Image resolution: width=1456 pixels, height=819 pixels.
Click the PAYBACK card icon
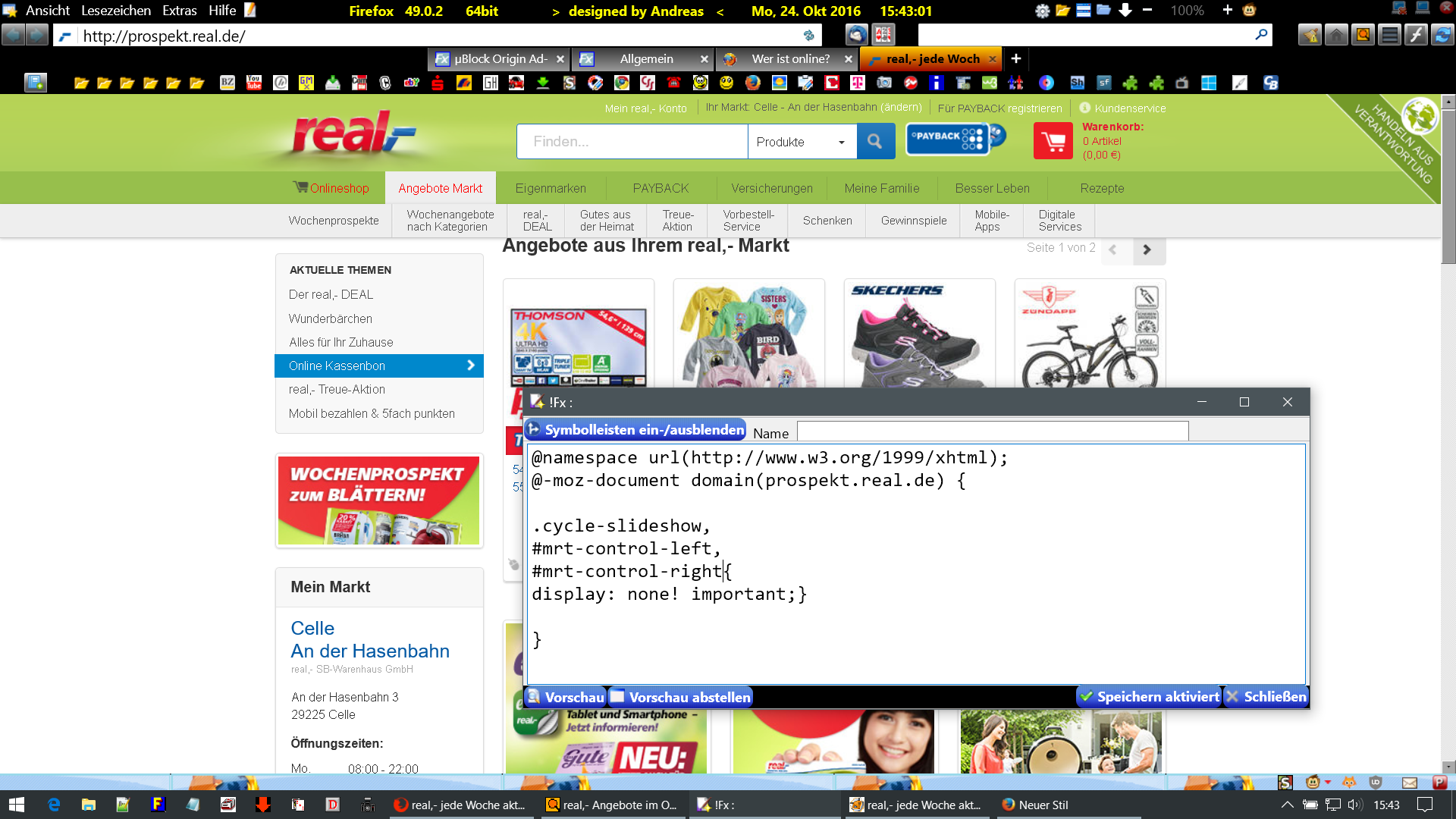pos(948,138)
